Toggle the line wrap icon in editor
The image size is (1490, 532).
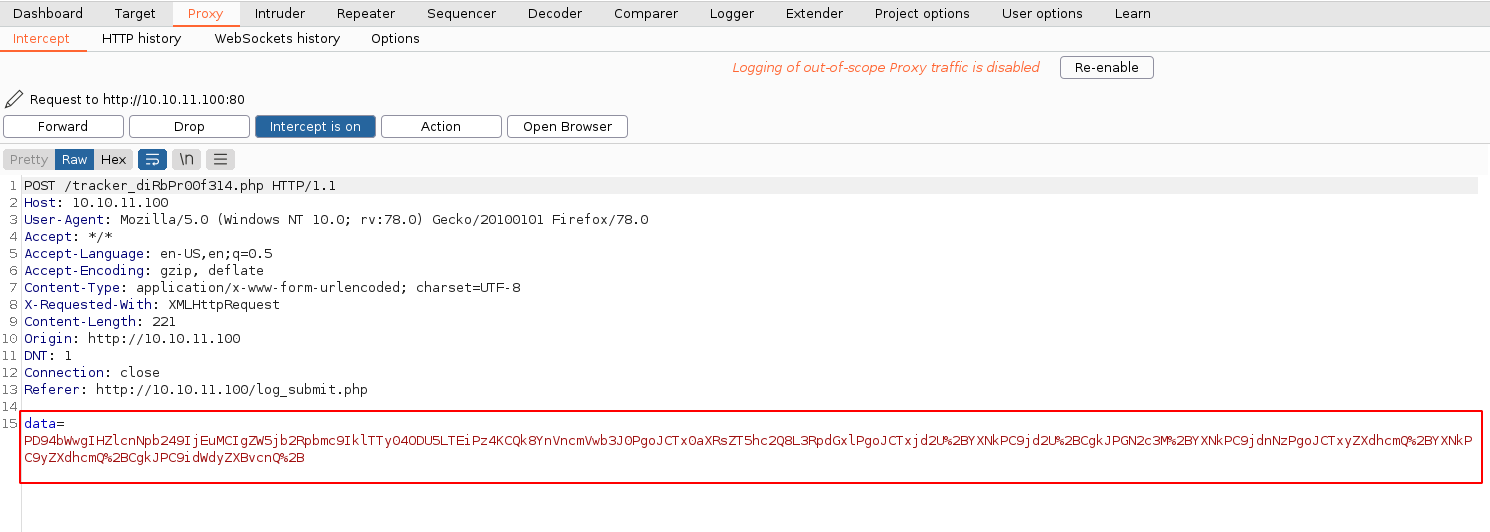pyautogui.click(x=152, y=159)
